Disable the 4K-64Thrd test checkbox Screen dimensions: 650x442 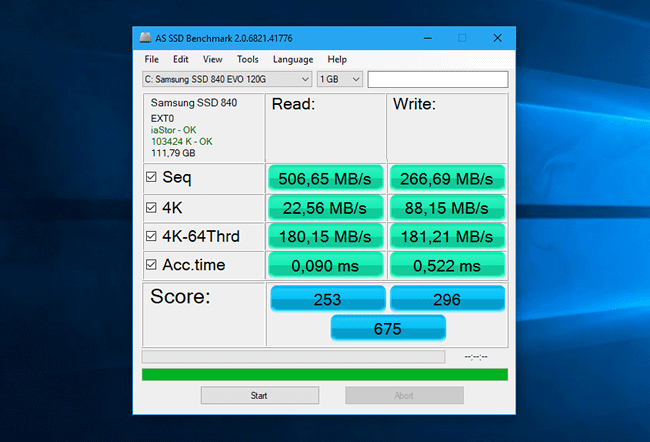(151, 236)
